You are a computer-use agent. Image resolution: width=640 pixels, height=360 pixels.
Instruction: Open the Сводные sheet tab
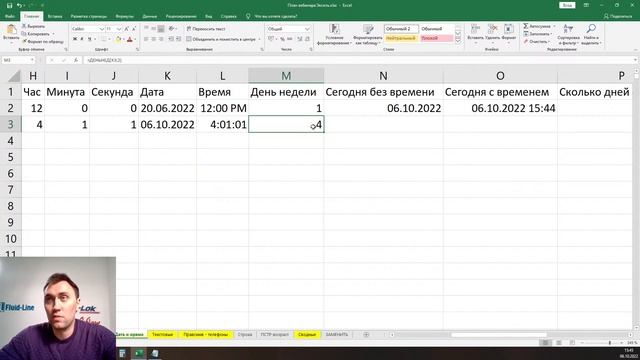(307, 335)
